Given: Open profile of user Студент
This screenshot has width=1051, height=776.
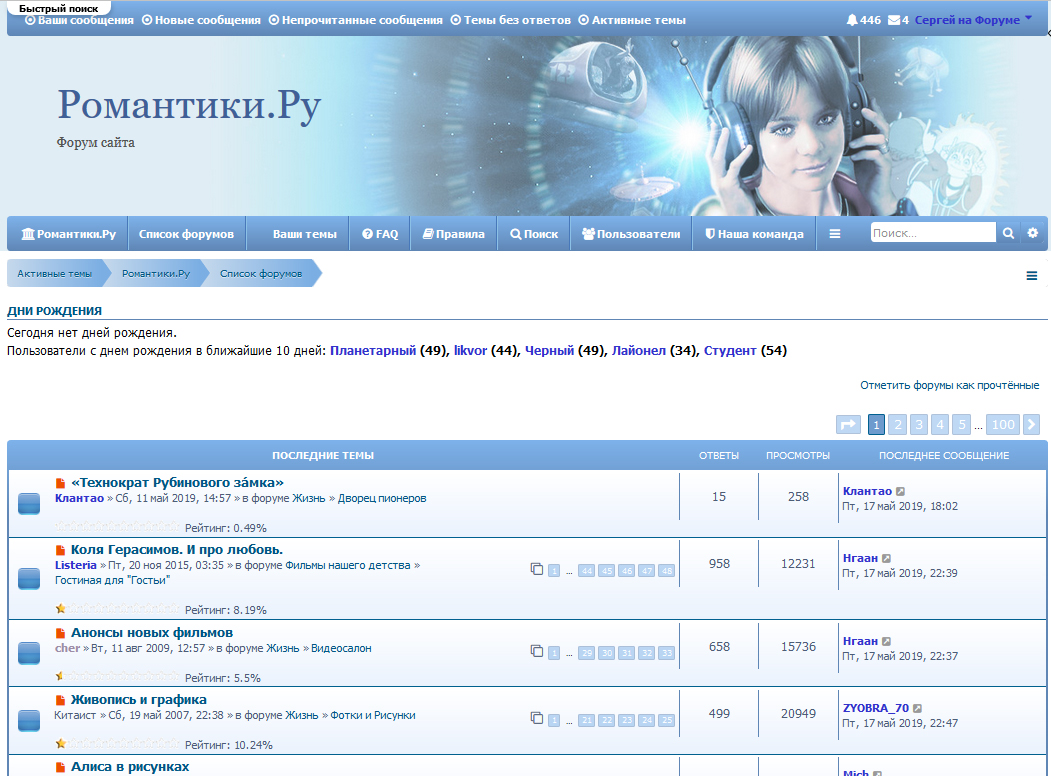Looking at the screenshot, I should [730, 350].
